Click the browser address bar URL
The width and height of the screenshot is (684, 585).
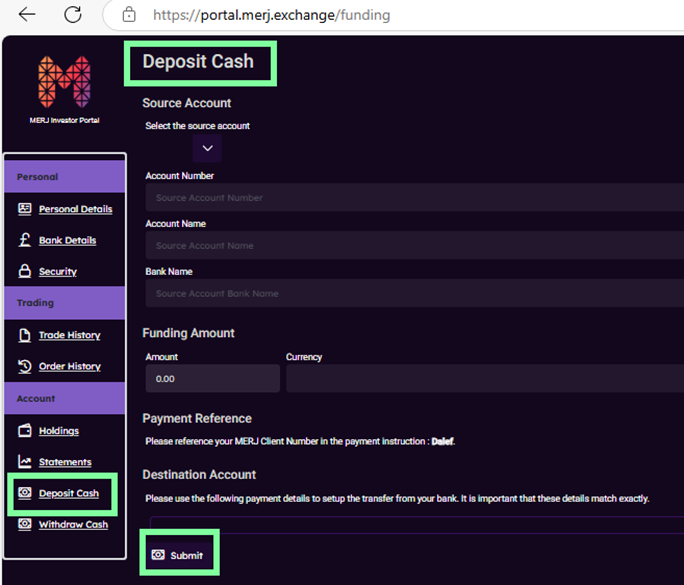[271, 15]
